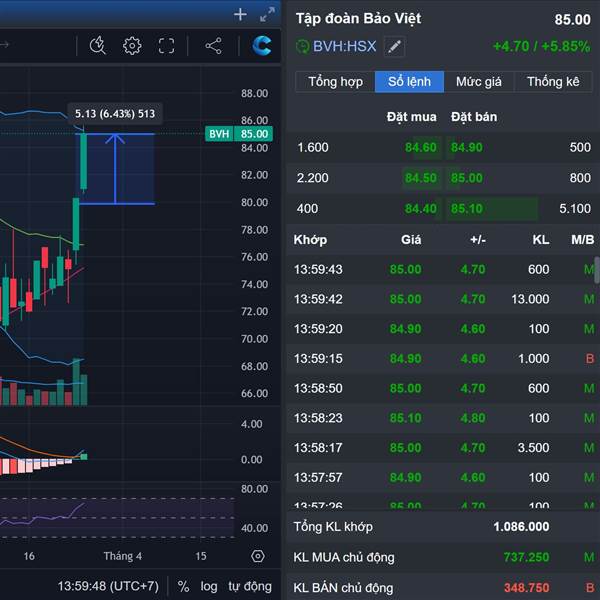Toggle percent scale button

(x=183, y=586)
